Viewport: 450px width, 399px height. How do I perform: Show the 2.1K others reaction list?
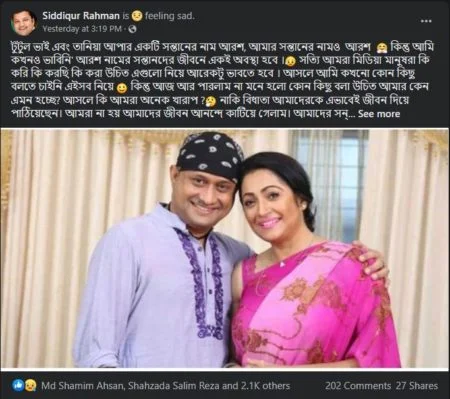point(266,386)
